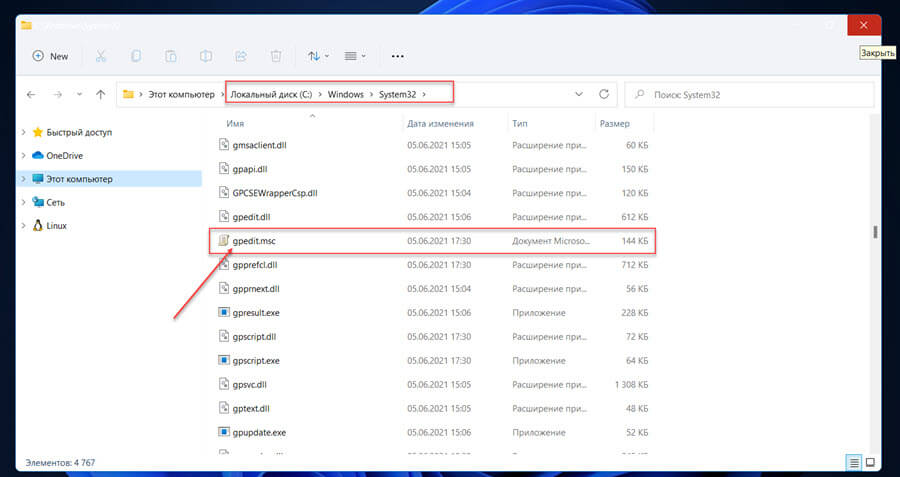The image size is (900, 477).
Task: Sort by Имя column header
Action: [x=235, y=123]
